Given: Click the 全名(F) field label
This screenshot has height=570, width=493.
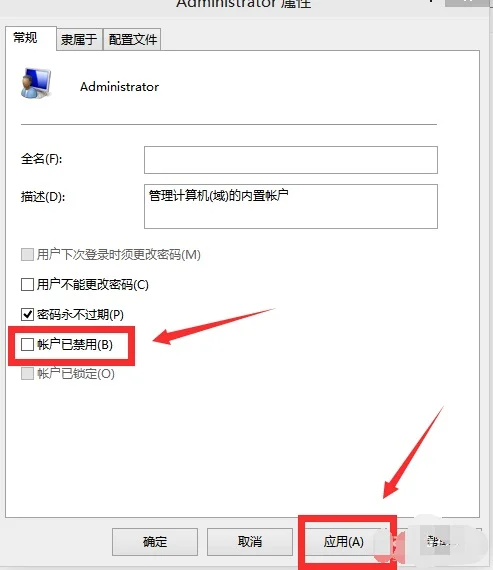Looking at the screenshot, I should (41, 159).
